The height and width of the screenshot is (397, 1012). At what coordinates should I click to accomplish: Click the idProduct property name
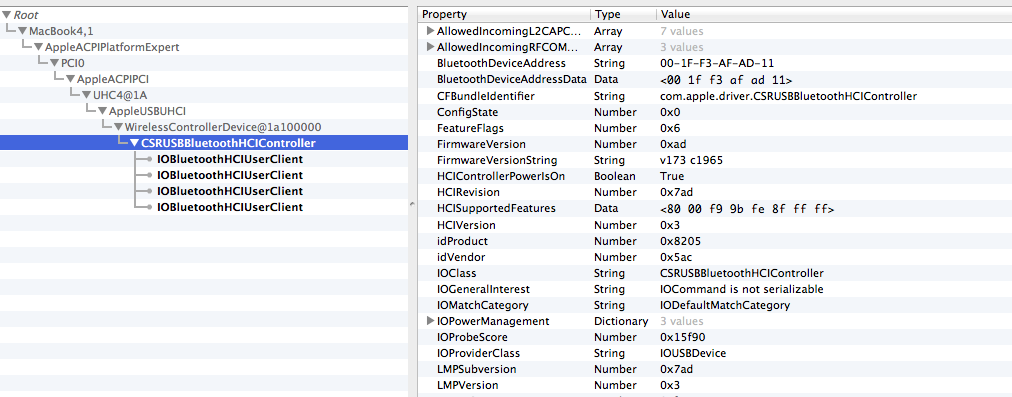coord(462,241)
